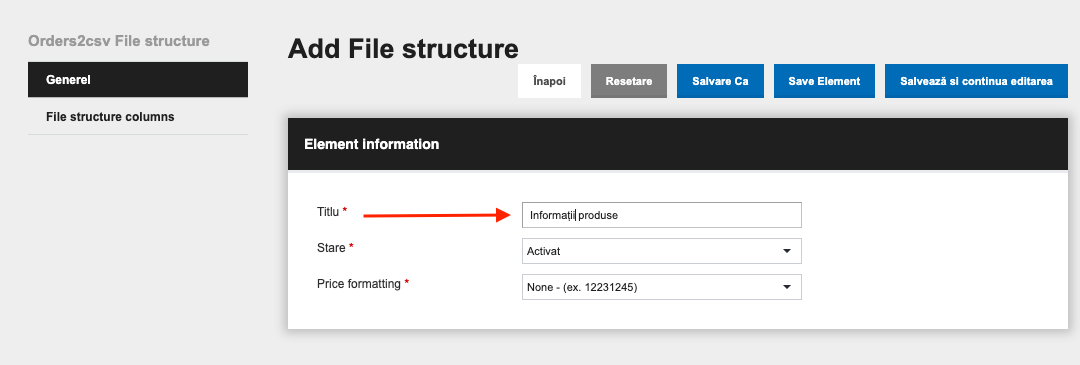Switch to File structure columns tab
This screenshot has width=1080, height=365.
click(138, 117)
